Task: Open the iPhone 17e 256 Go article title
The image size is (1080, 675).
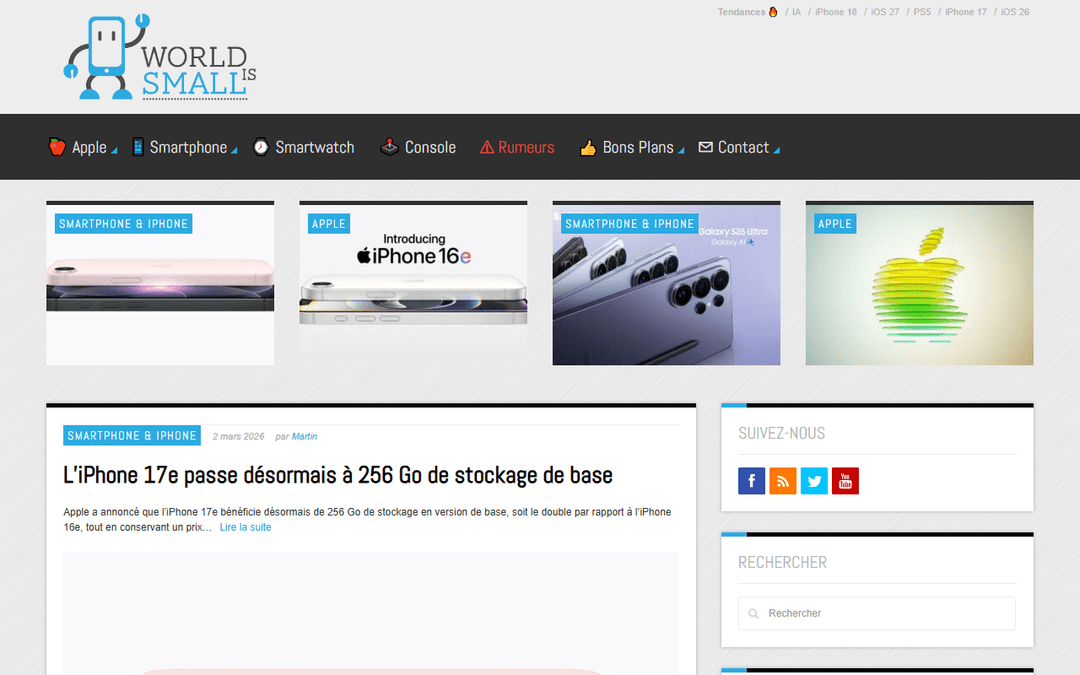Action: click(338, 475)
